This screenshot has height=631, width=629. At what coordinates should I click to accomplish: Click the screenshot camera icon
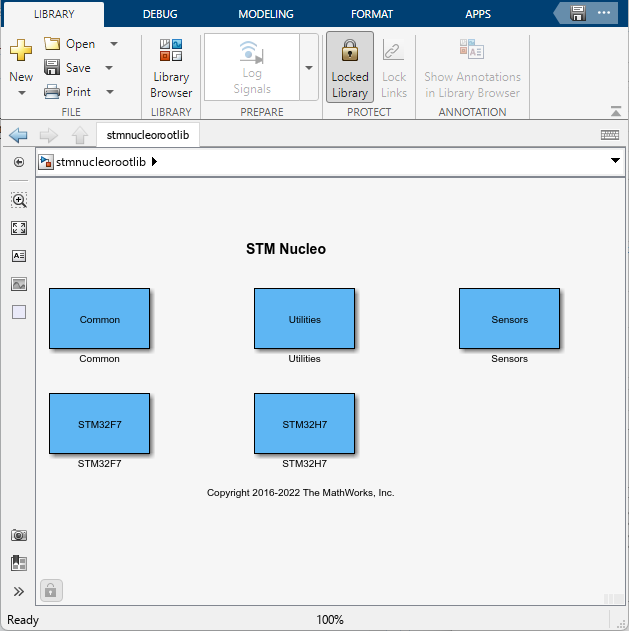point(19,535)
